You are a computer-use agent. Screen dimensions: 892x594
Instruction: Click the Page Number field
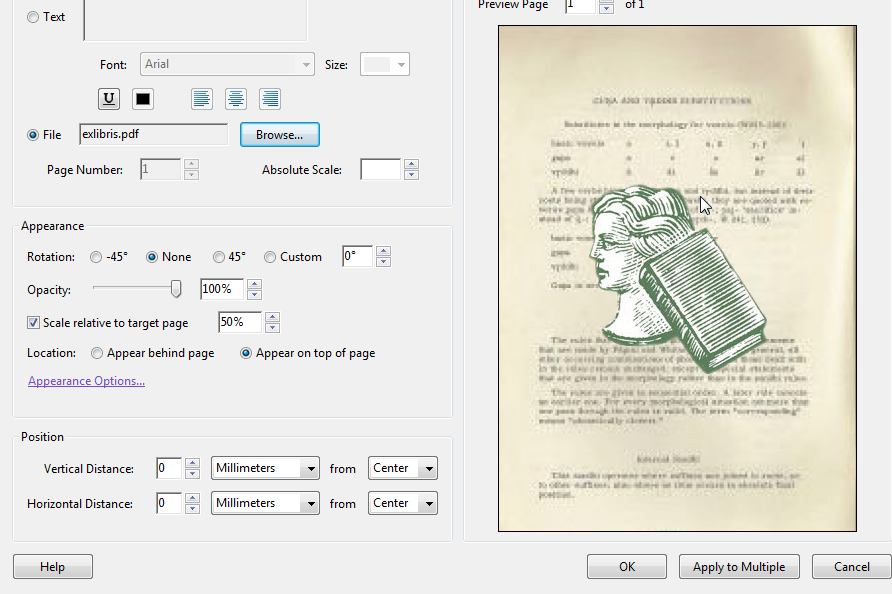point(160,170)
